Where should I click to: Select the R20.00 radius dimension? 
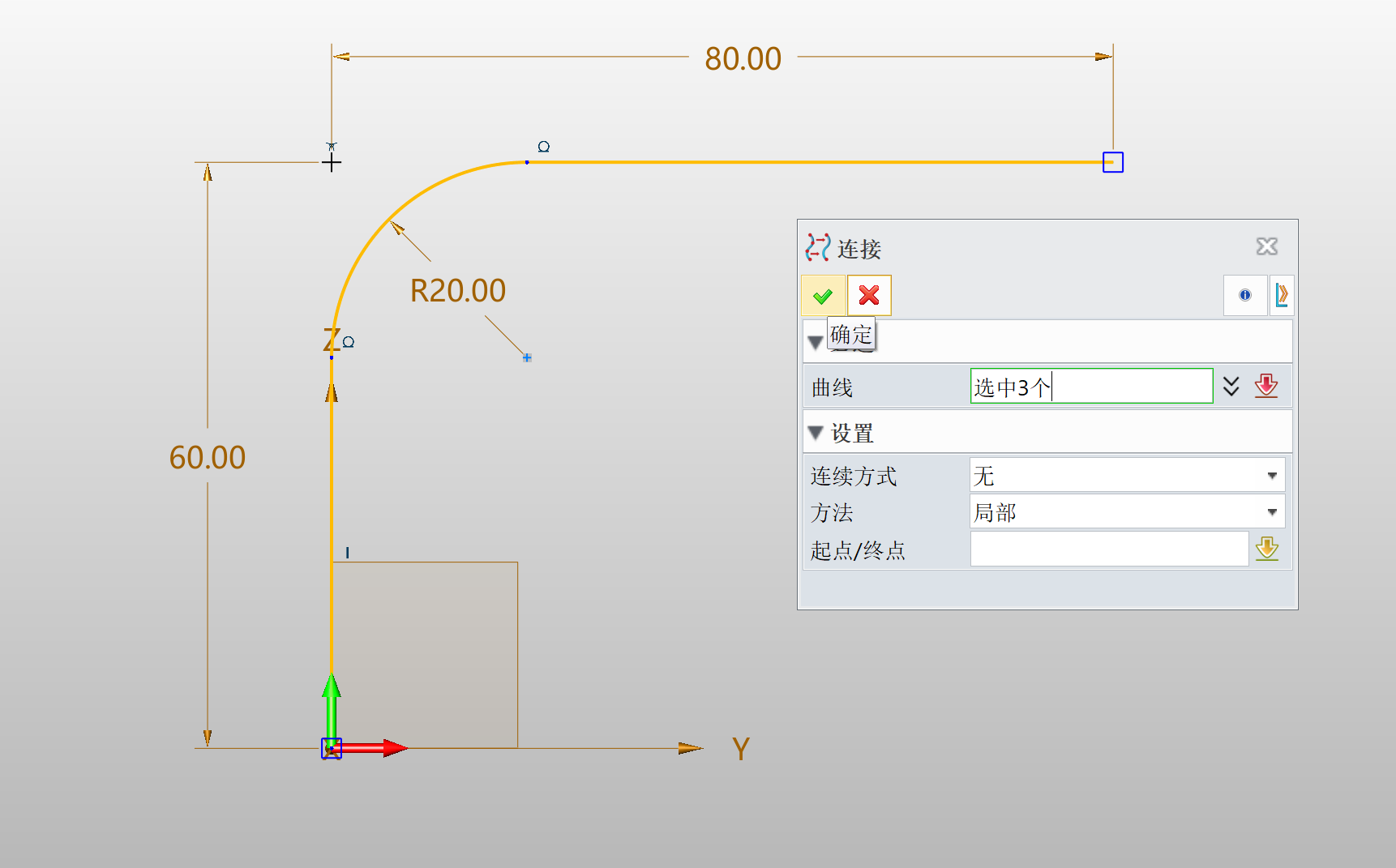tap(458, 290)
